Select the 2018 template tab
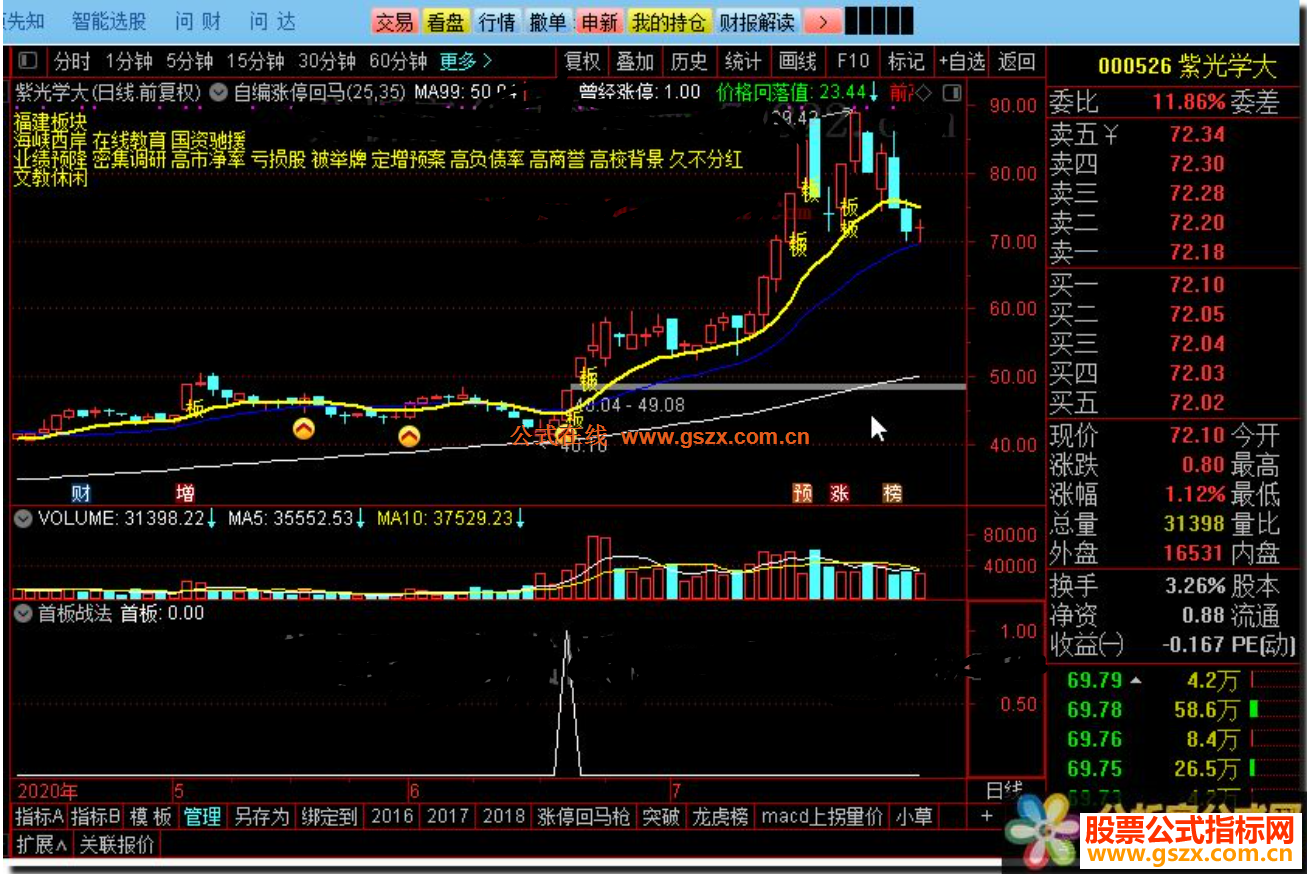This screenshot has width=1307, height=874. pyautogui.click(x=504, y=817)
